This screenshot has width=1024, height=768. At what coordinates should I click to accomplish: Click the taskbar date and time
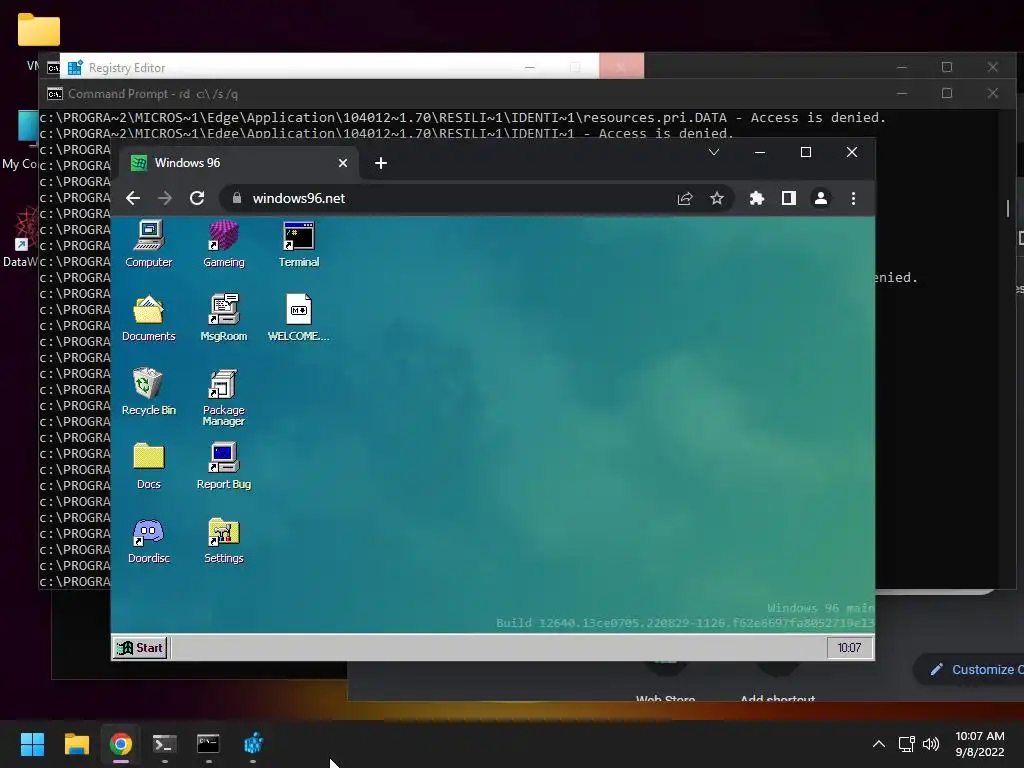pyautogui.click(x=980, y=744)
